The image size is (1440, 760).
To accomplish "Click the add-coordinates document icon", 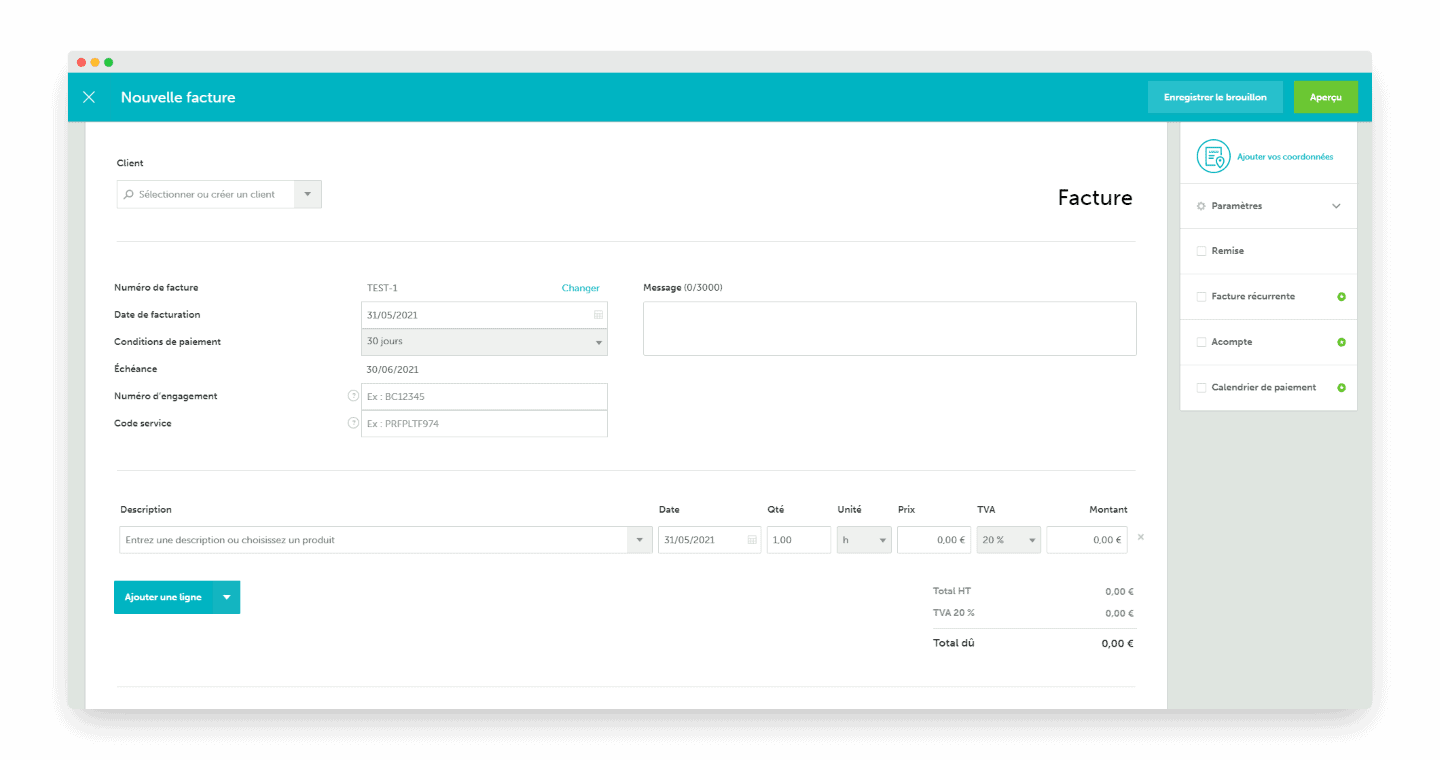I will point(1213,156).
